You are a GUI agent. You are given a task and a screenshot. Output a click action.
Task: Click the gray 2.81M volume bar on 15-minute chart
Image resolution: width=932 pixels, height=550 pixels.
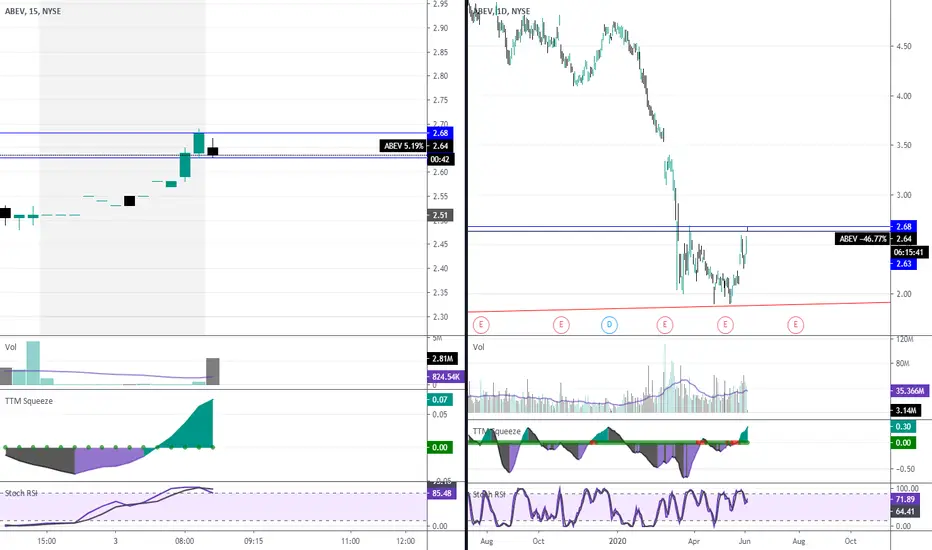(213, 371)
